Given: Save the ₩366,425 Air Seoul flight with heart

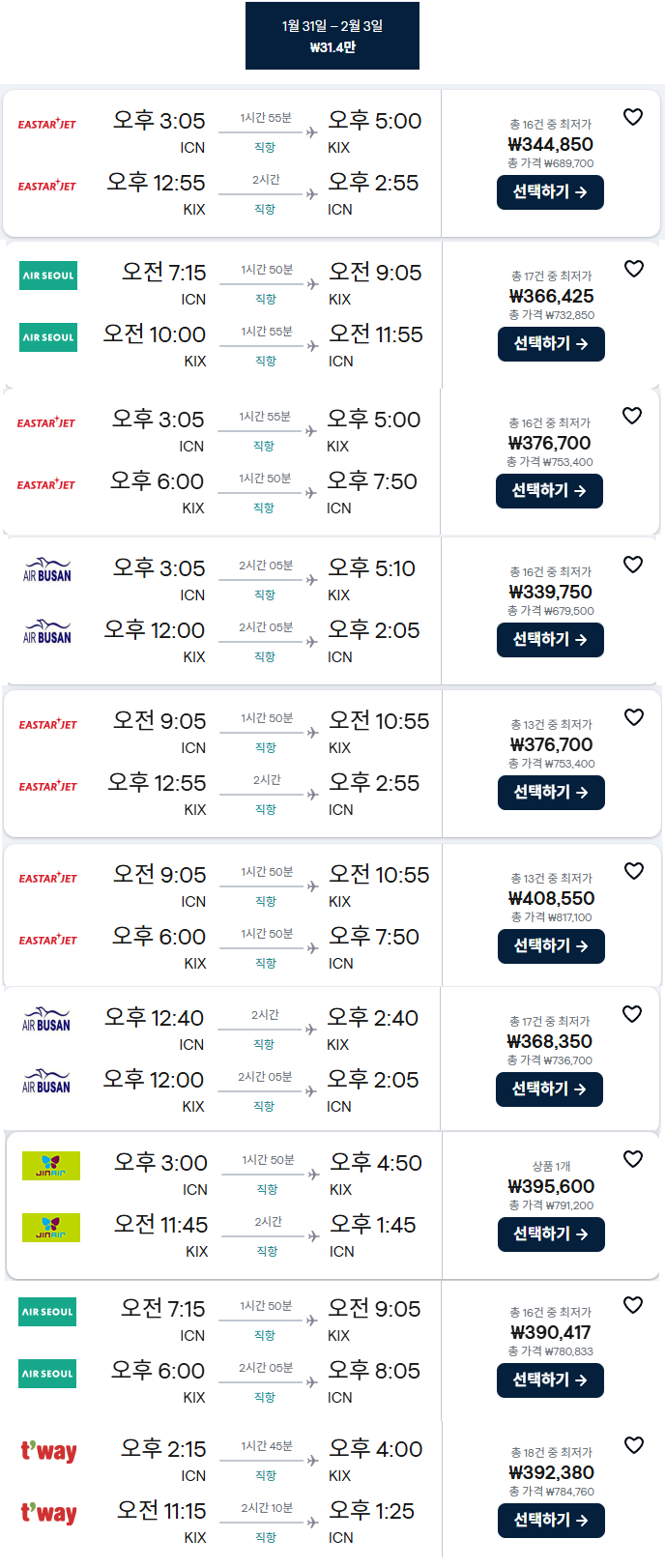Looking at the screenshot, I should tap(633, 269).
